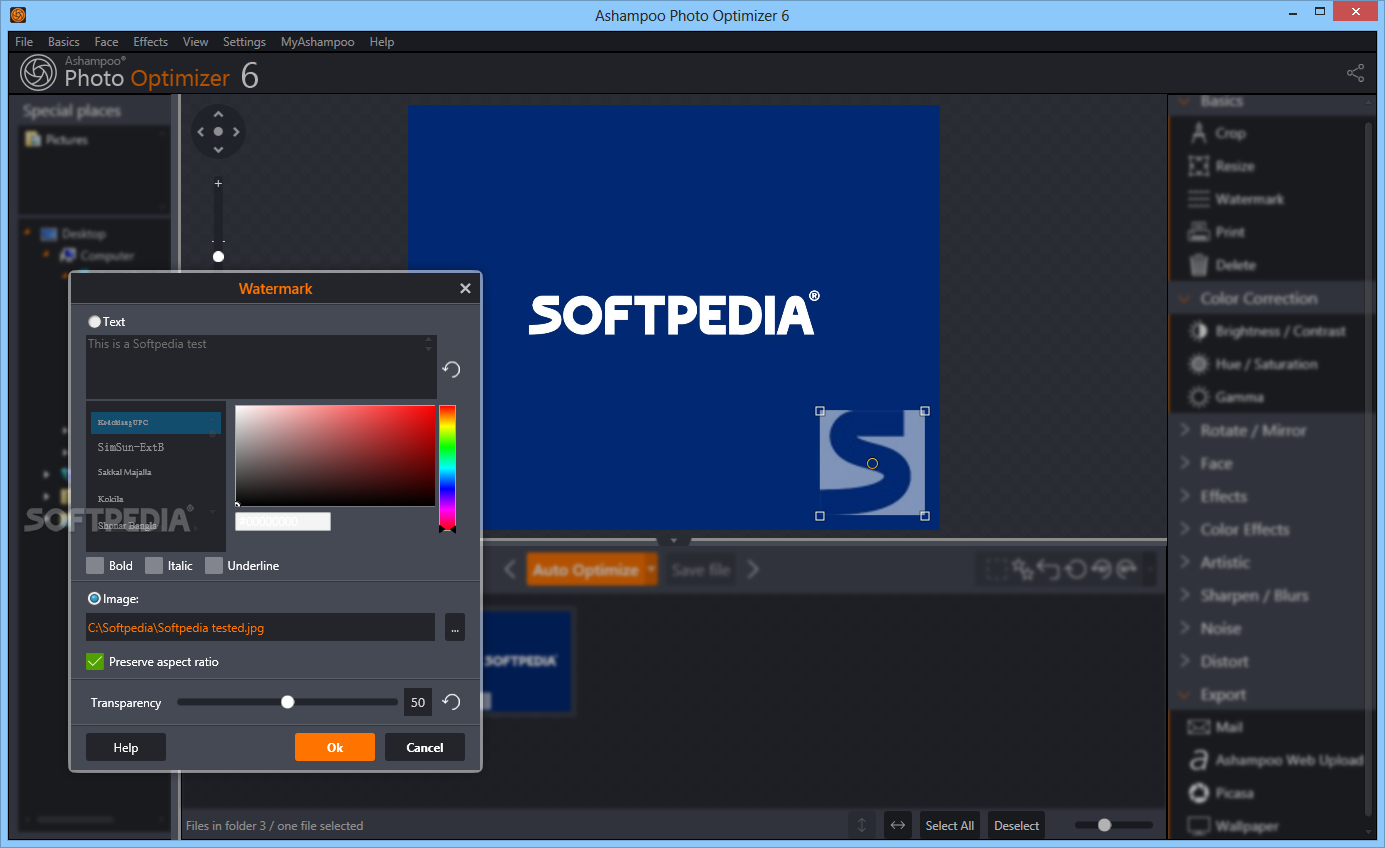Uncheck Preserve aspect ratio
Image resolution: width=1385 pixels, height=848 pixels.
(x=95, y=662)
